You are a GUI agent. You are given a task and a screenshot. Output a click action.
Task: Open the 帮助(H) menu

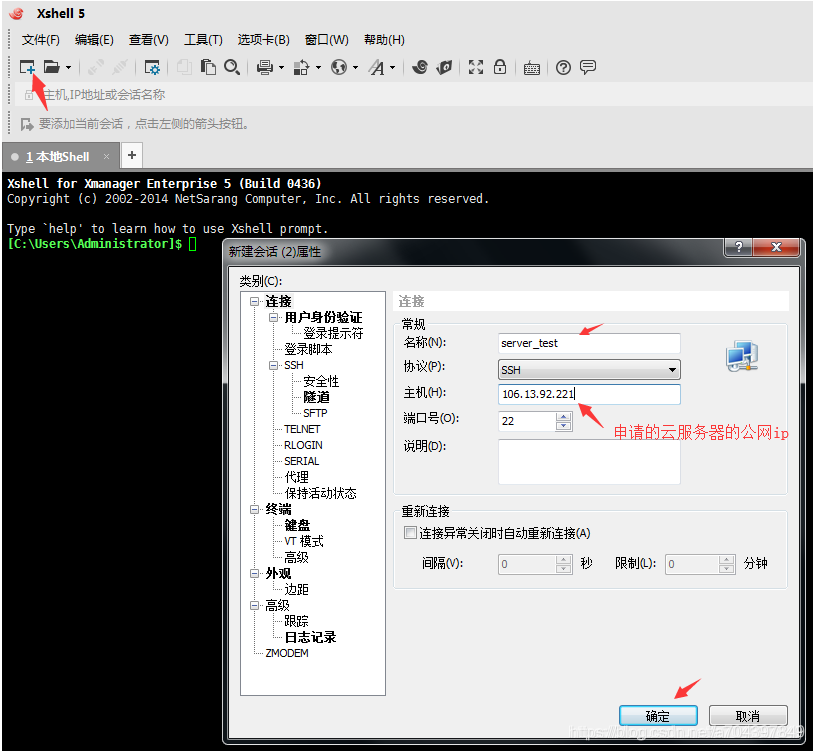pos(384,40)
